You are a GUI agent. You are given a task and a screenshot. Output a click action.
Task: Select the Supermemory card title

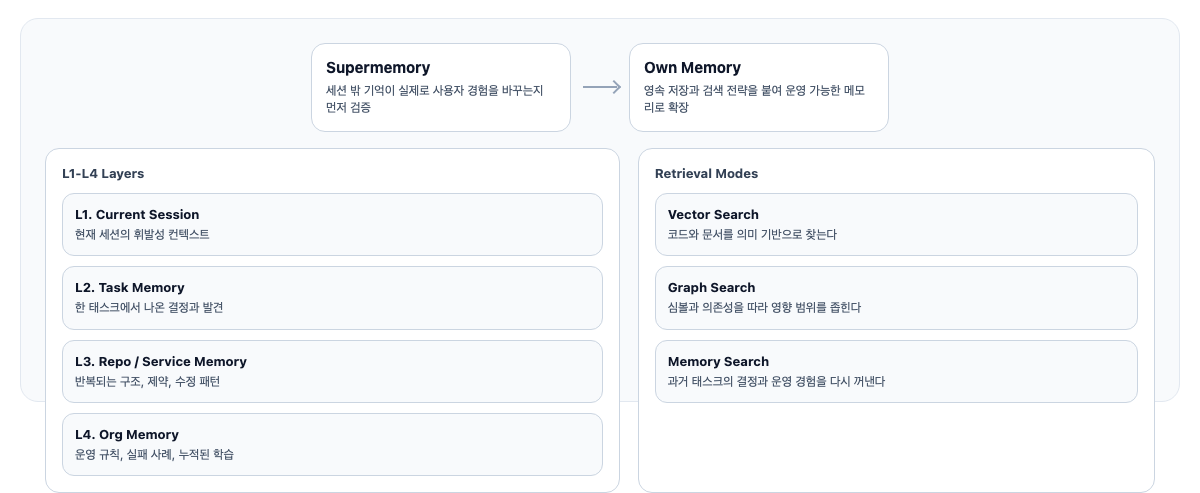click(378, 68)
